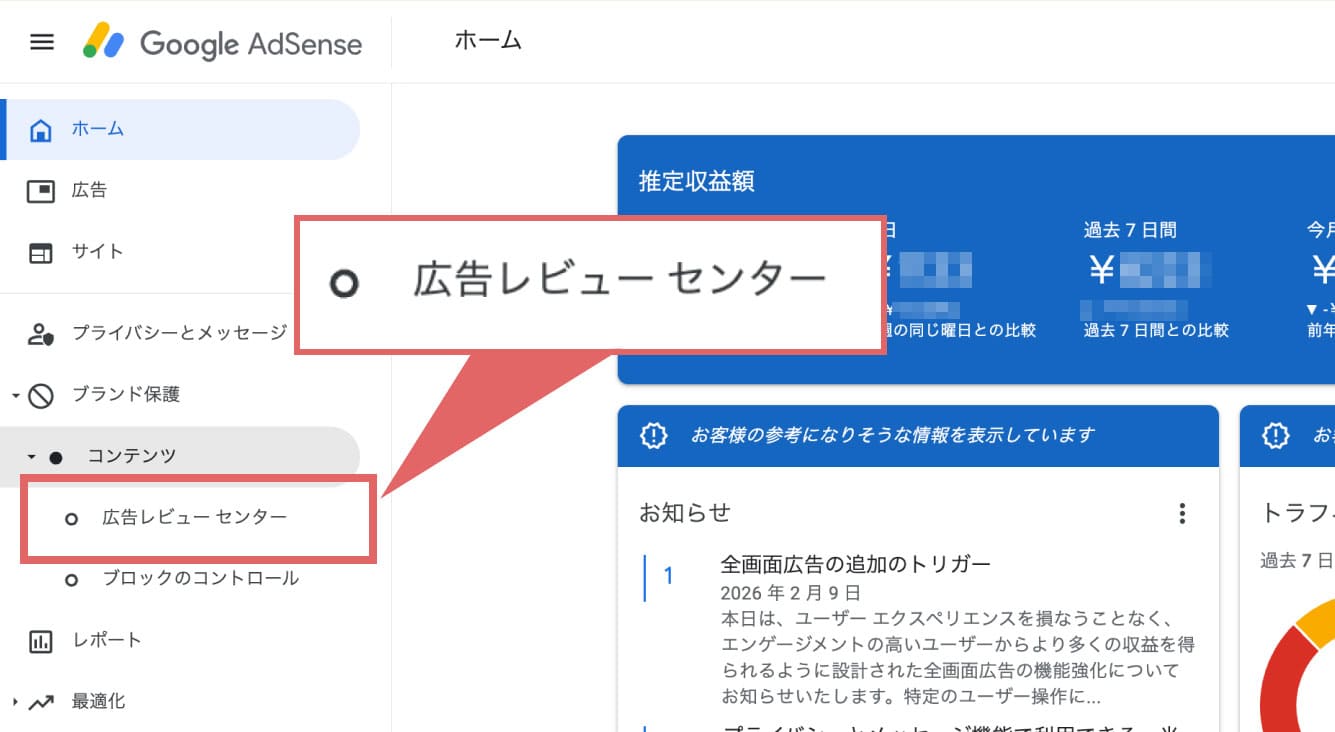Open the navigation hamburger menu

pos(40,41)
